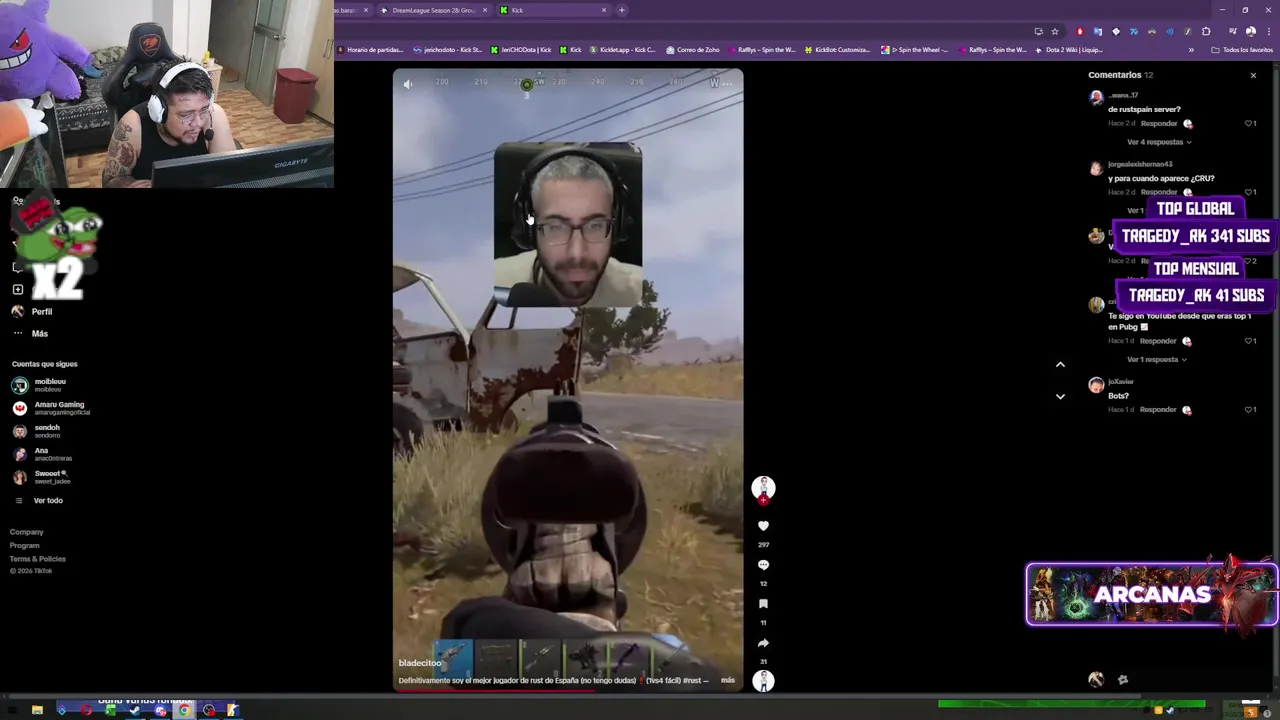Go to previous video with up chevron
The height and width of the screenshot is (720, 1280).
[x=1060, y=364]
